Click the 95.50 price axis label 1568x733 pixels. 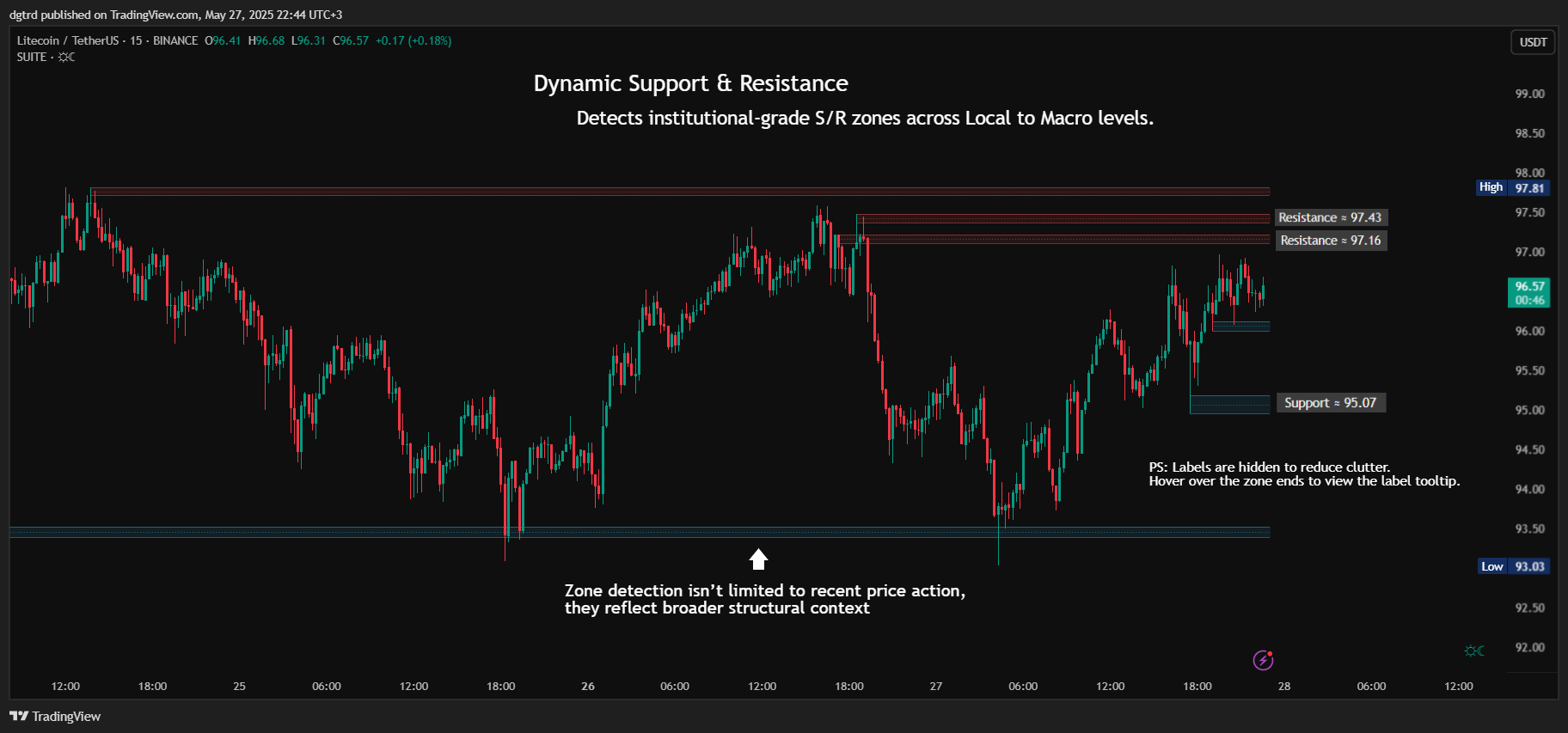tap(1529, 370)
